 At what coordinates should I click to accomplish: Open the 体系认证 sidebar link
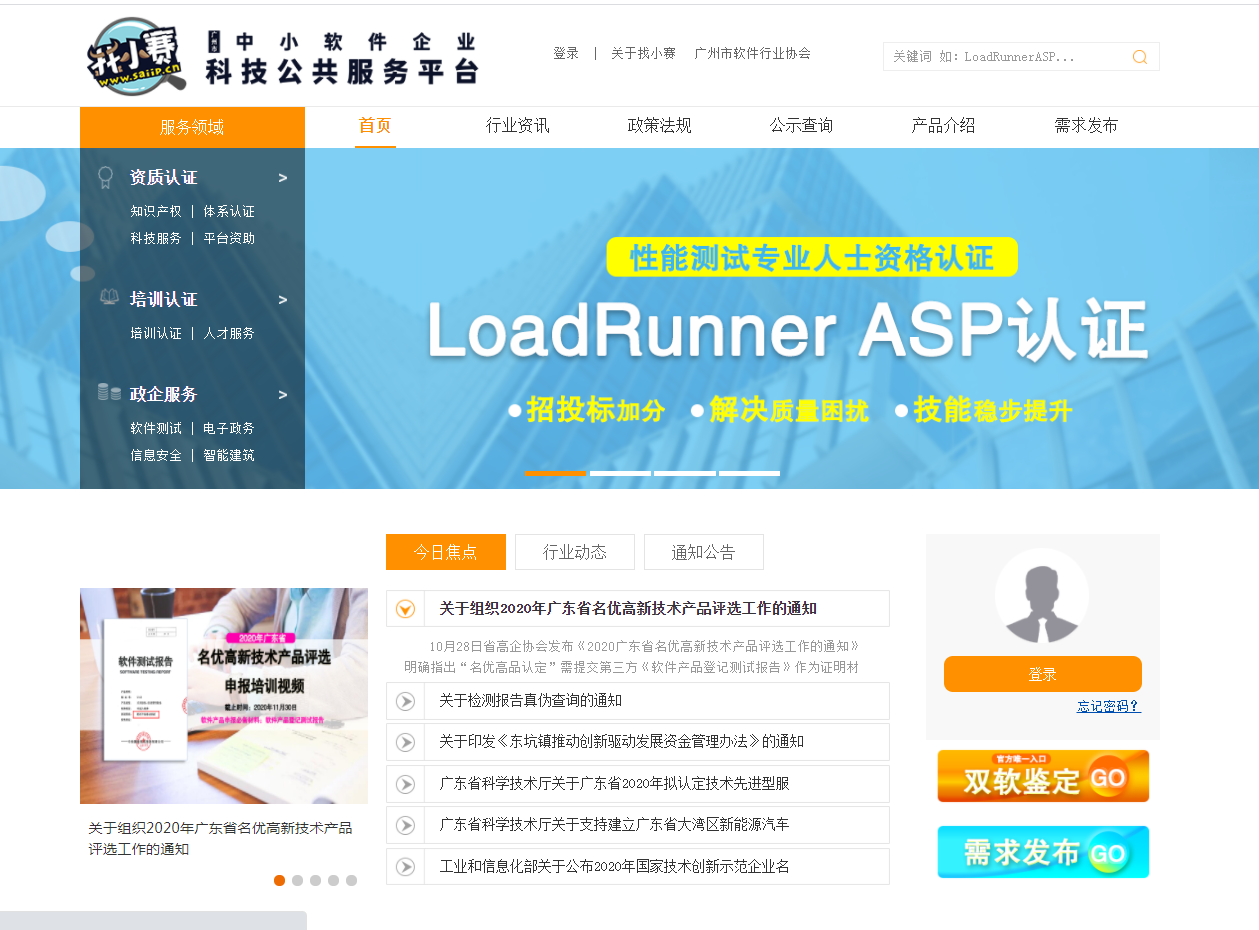(229, 212)
